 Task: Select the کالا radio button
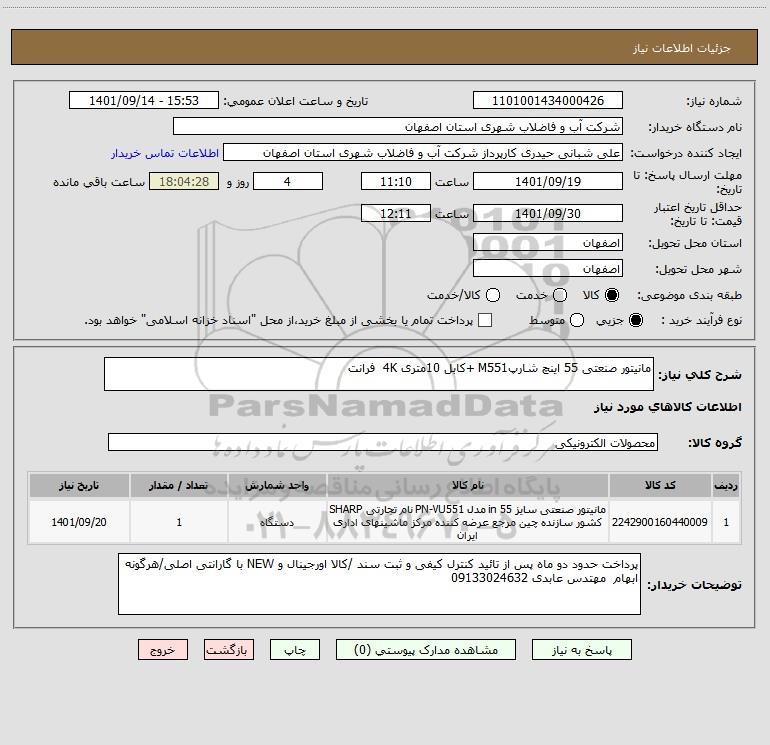point(612,295)
